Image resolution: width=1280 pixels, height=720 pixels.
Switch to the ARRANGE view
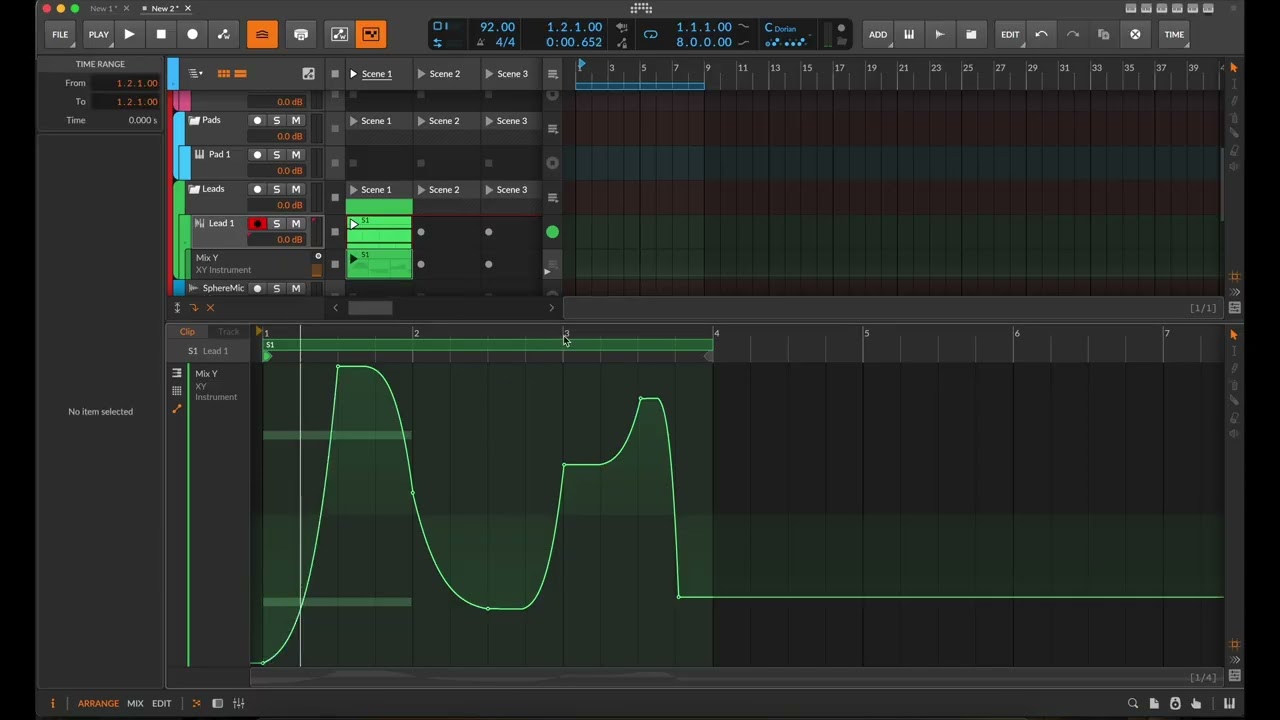click(98, 704)
